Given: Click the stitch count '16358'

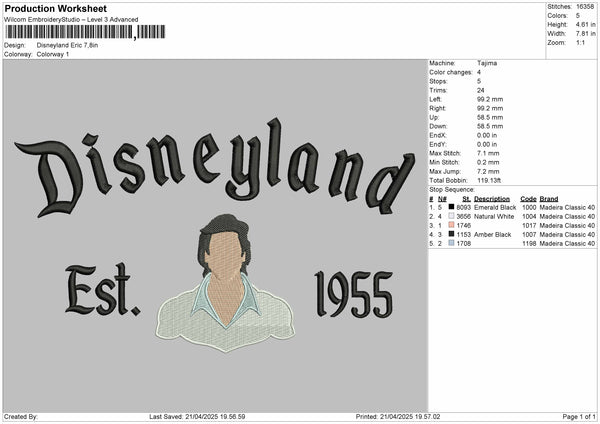Looking at the screenshot, I should [585, 7].
